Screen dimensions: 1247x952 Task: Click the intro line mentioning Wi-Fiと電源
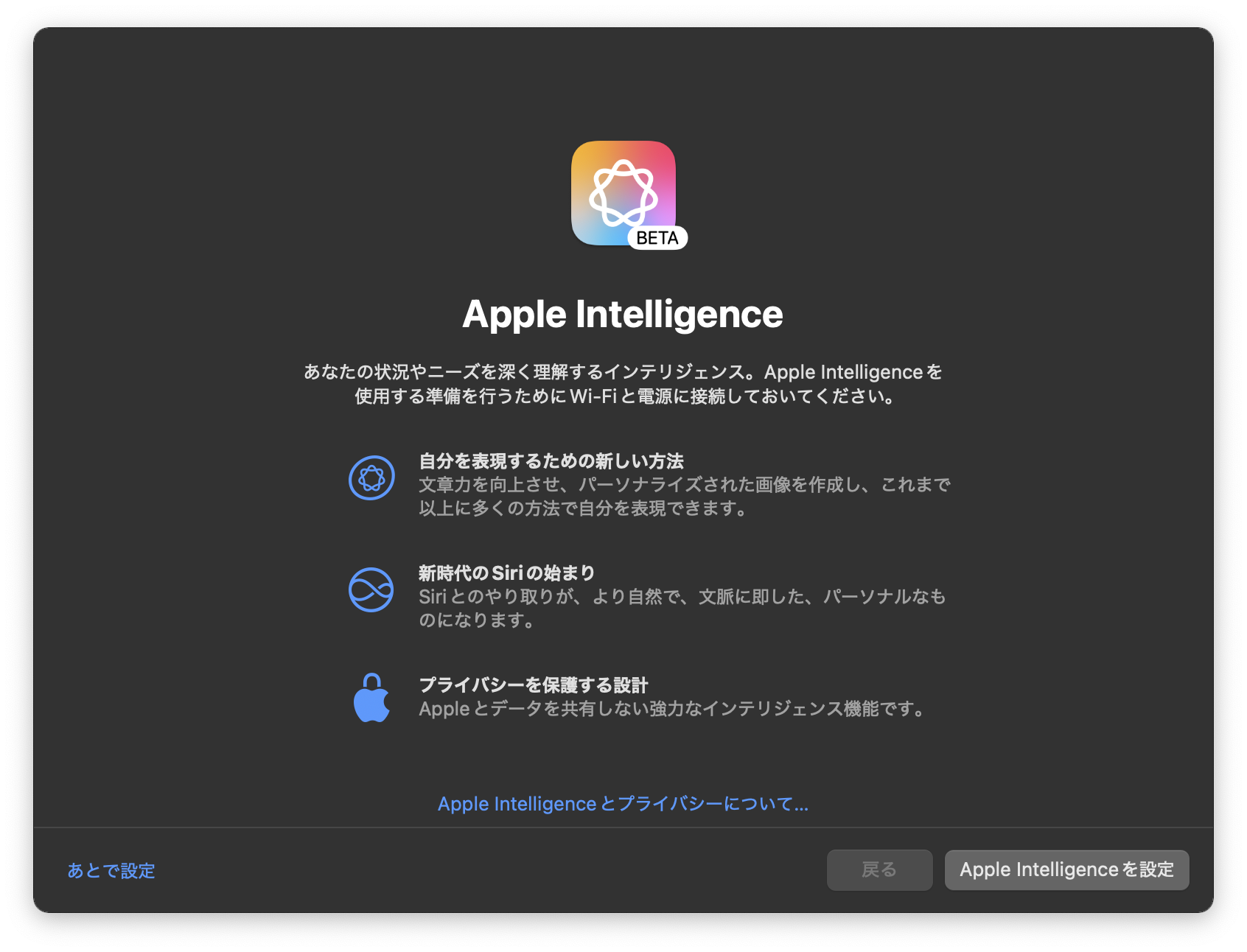click(x=623, y=396)
